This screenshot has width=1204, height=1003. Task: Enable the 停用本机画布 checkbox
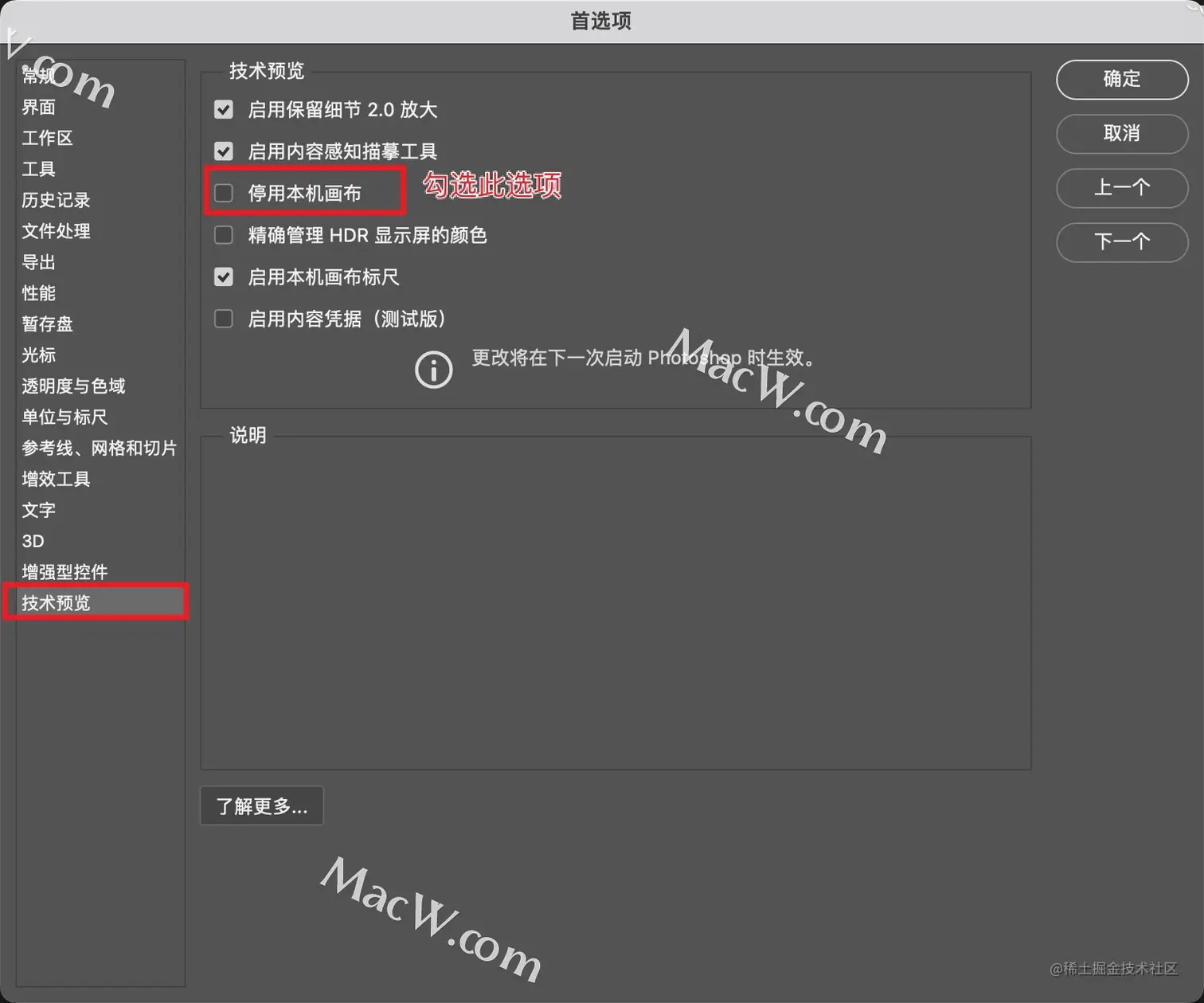[224, 193]
